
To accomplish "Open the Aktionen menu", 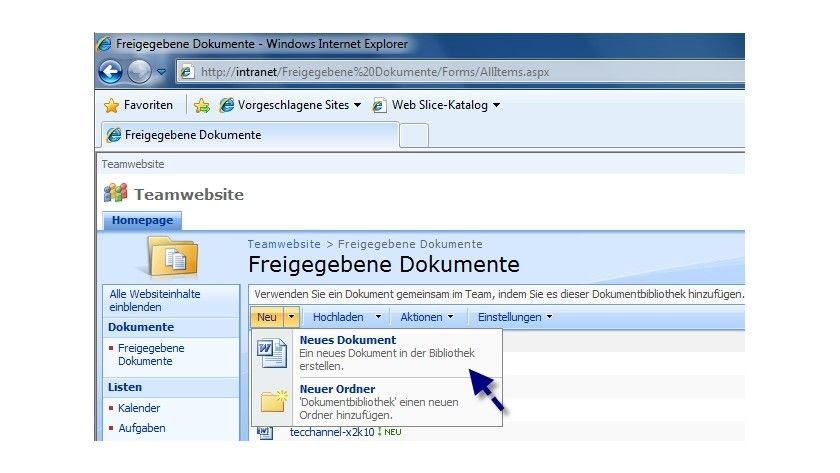I will click(x=427, y=317).
